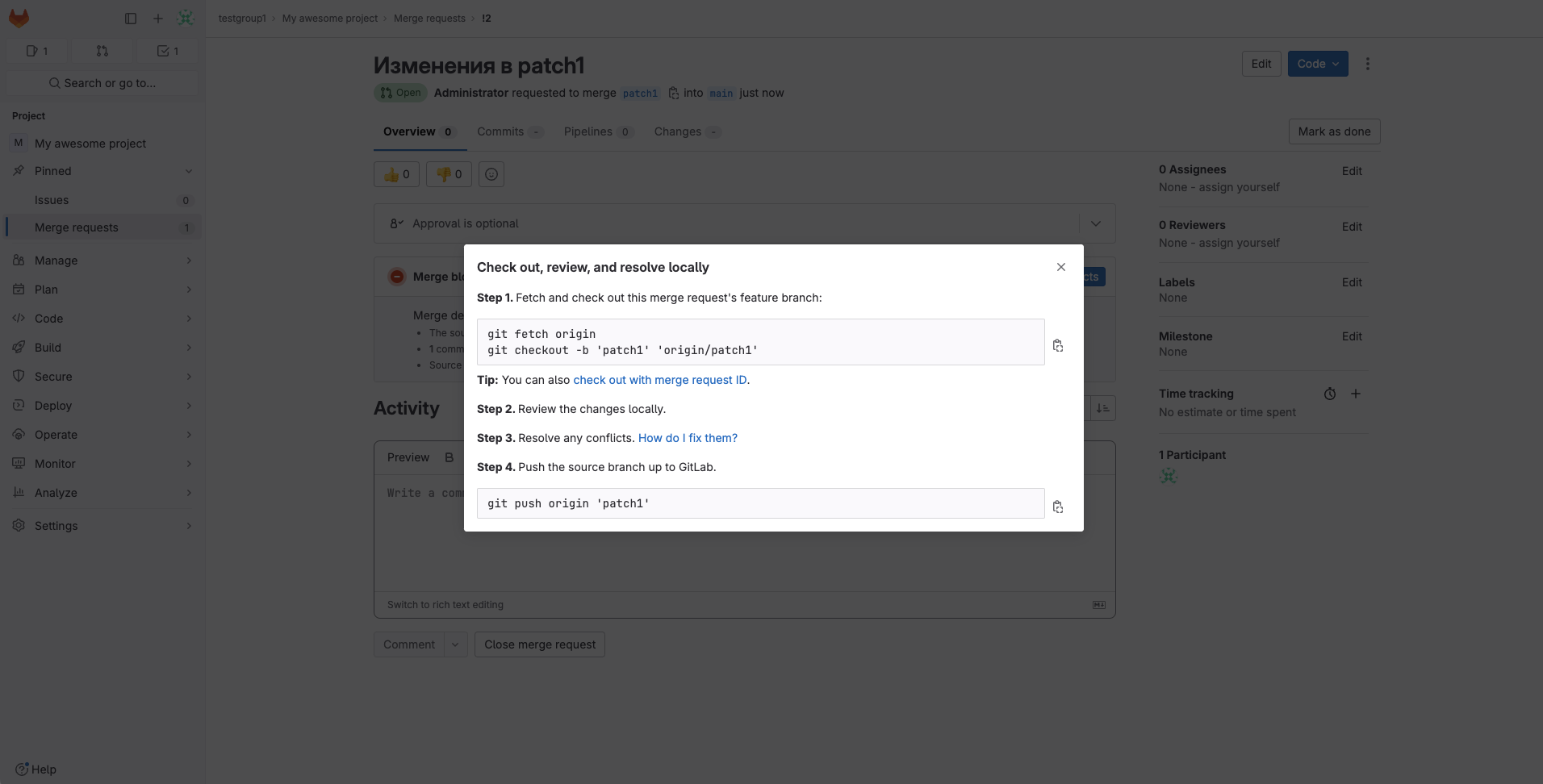Toggle the thumbs down reaction
The height and width of the screenshot is (784, 1543).
coord(448,174)
